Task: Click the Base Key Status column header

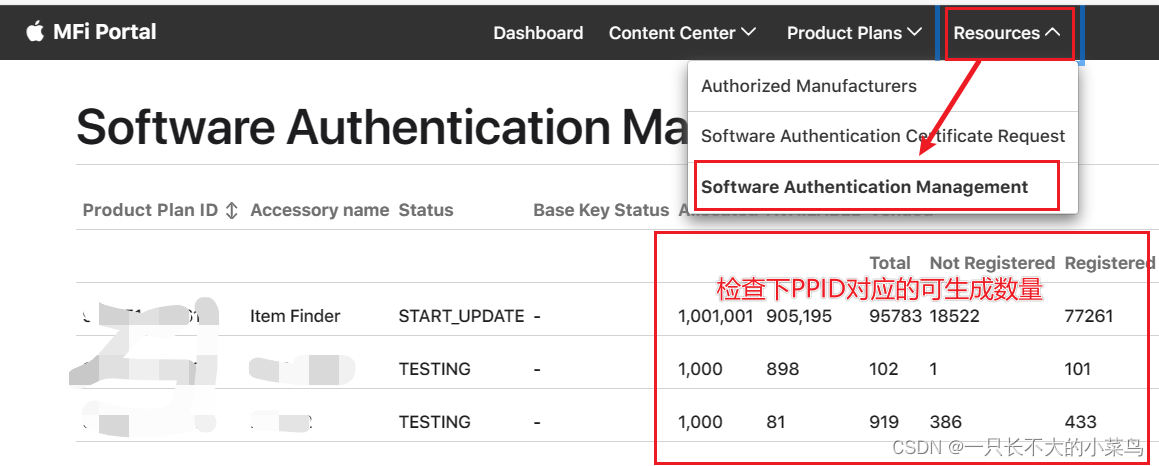Action: click(601, 210)
